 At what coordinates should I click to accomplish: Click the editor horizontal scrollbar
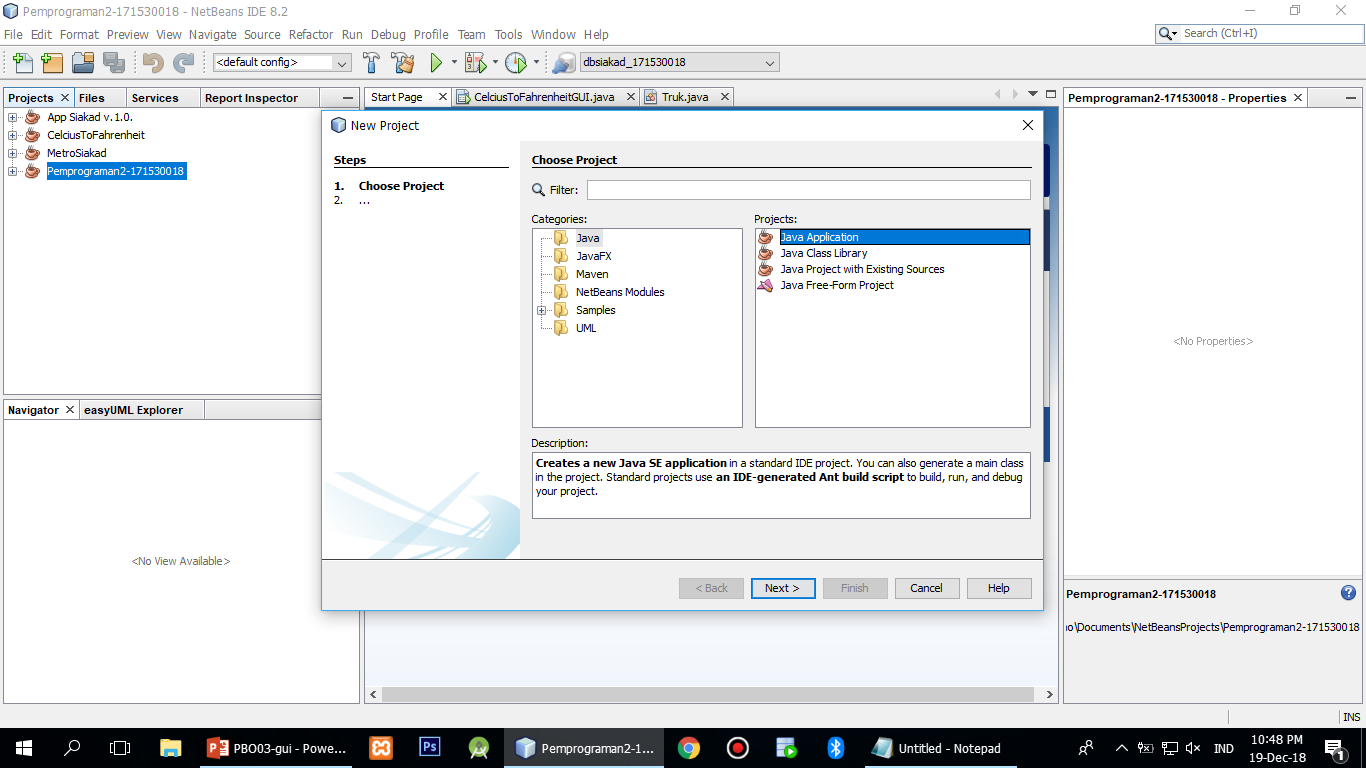(708, 694)
